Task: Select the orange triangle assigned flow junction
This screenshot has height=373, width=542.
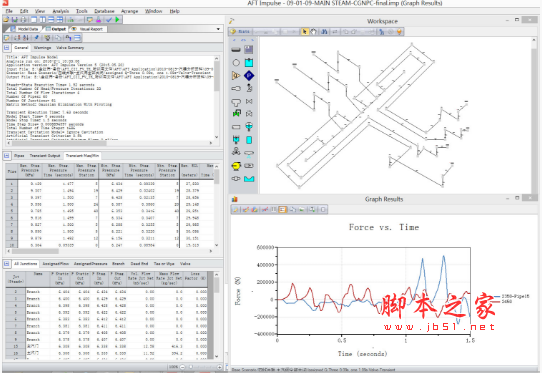Action: (236, 75)
